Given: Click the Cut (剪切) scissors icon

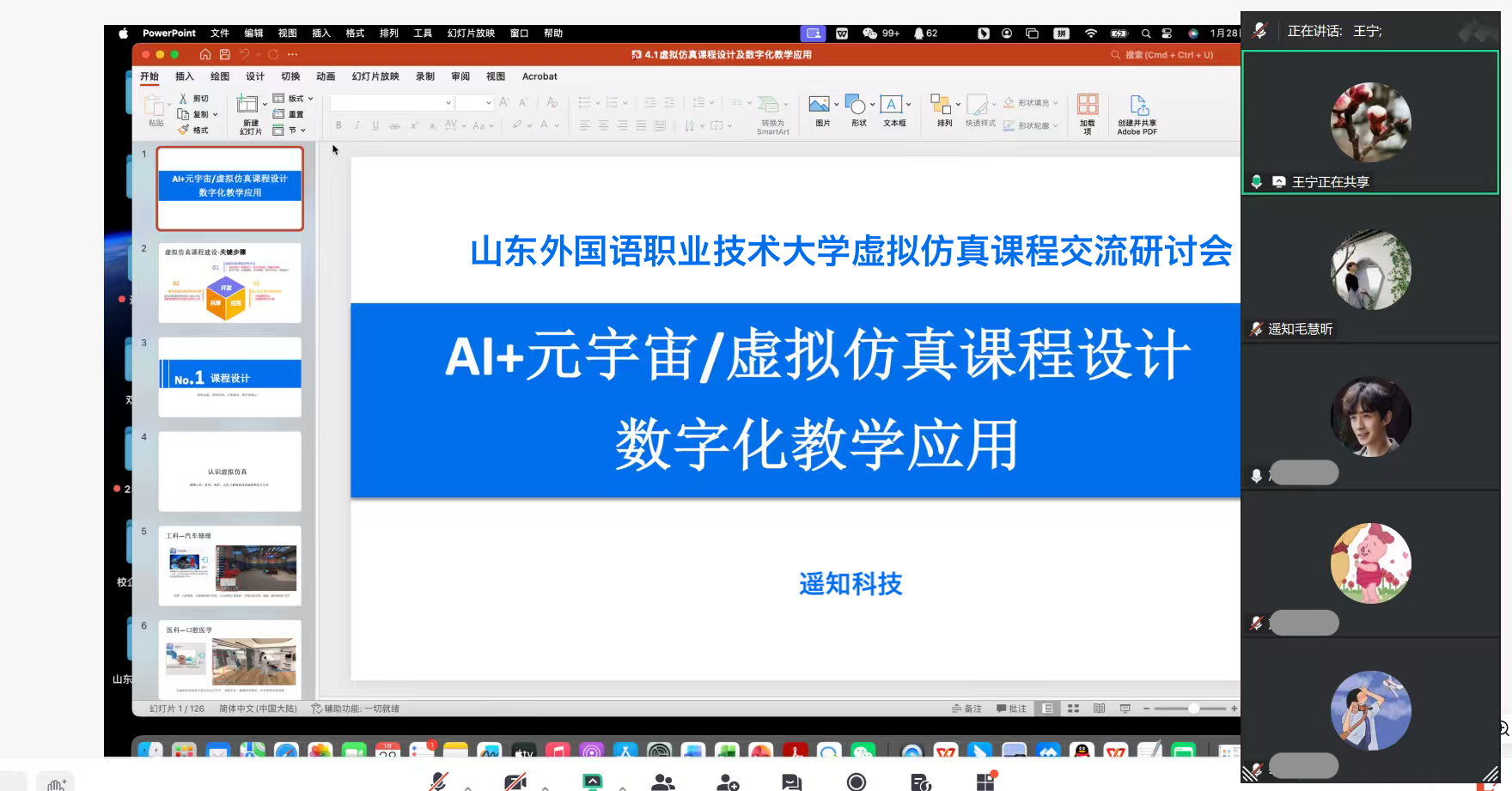Looking at the screenshot, I should pyautogui.click(x=183, y=99).
